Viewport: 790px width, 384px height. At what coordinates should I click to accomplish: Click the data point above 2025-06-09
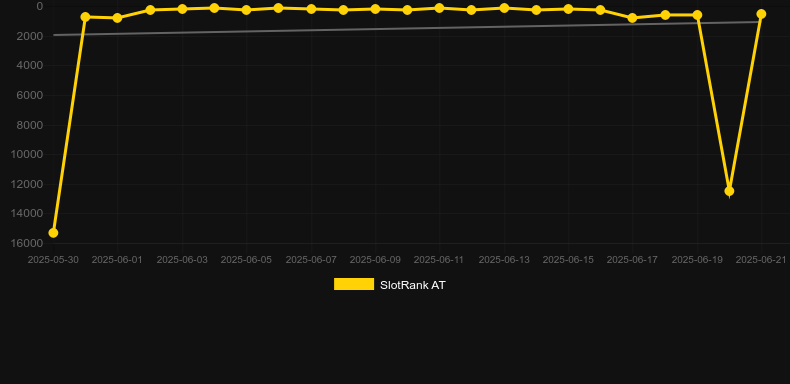pyautogui.click(x=375, y=9)
